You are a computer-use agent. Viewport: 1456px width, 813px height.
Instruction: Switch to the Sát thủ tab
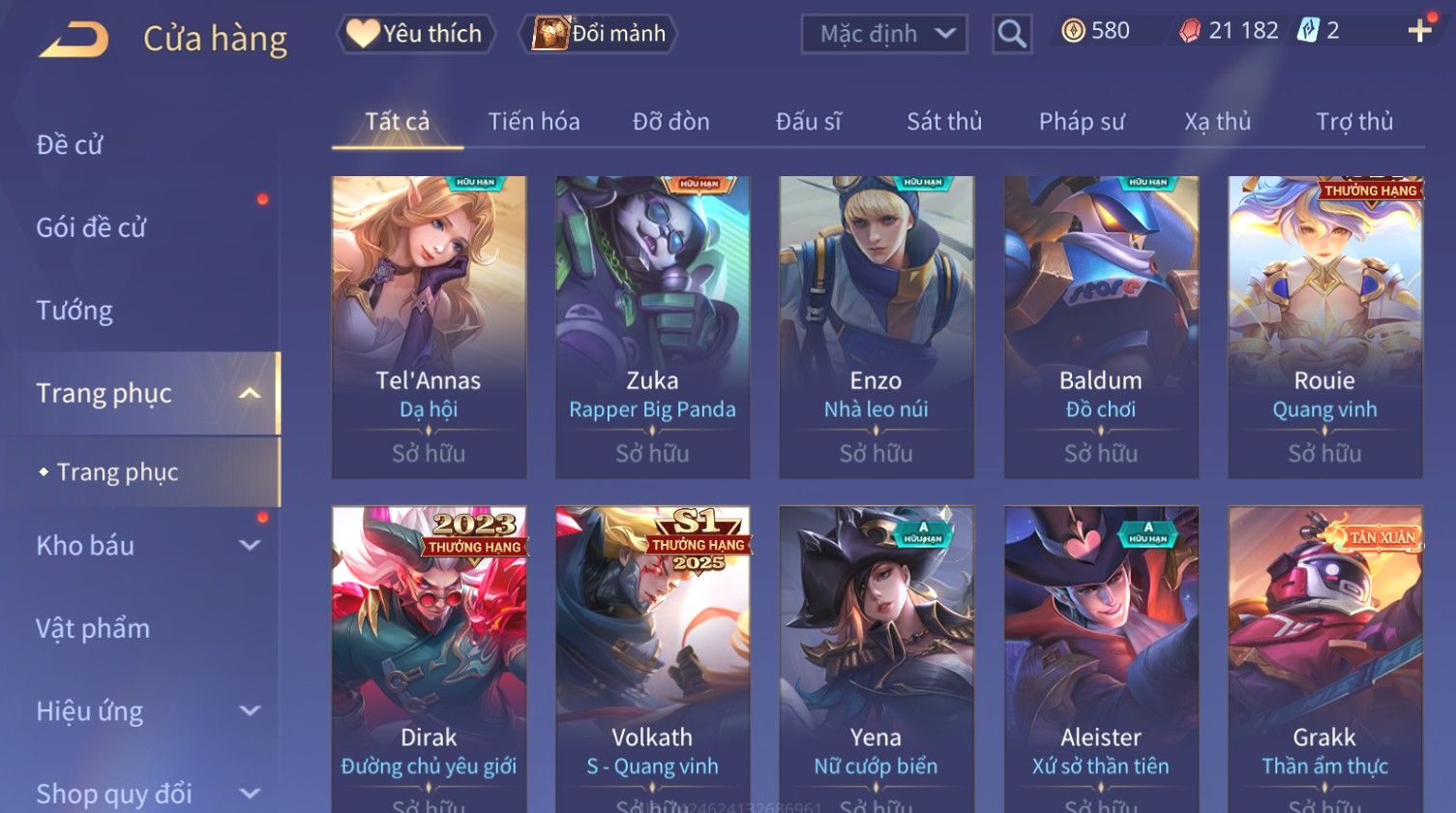pos(944,122)
